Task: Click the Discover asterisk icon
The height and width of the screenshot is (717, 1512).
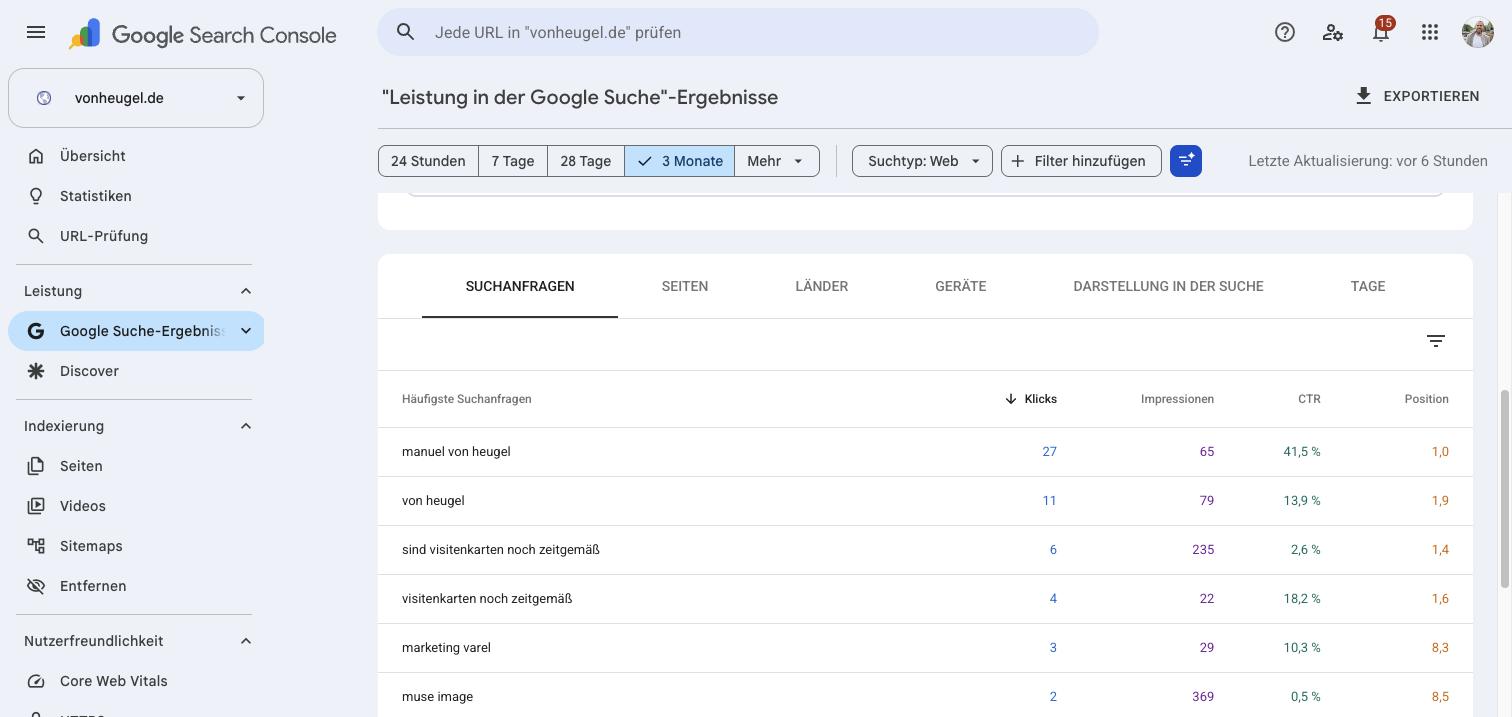Action: 36,371
